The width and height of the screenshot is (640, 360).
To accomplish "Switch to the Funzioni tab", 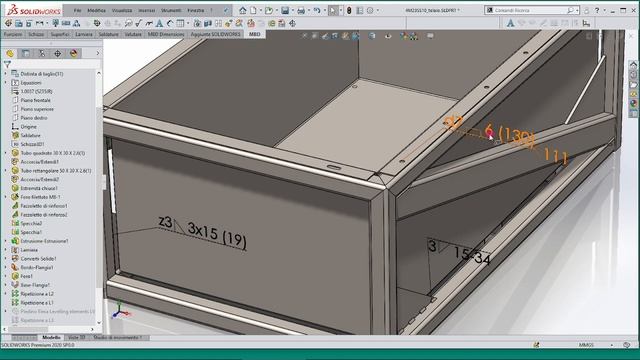I will [13, 35].
